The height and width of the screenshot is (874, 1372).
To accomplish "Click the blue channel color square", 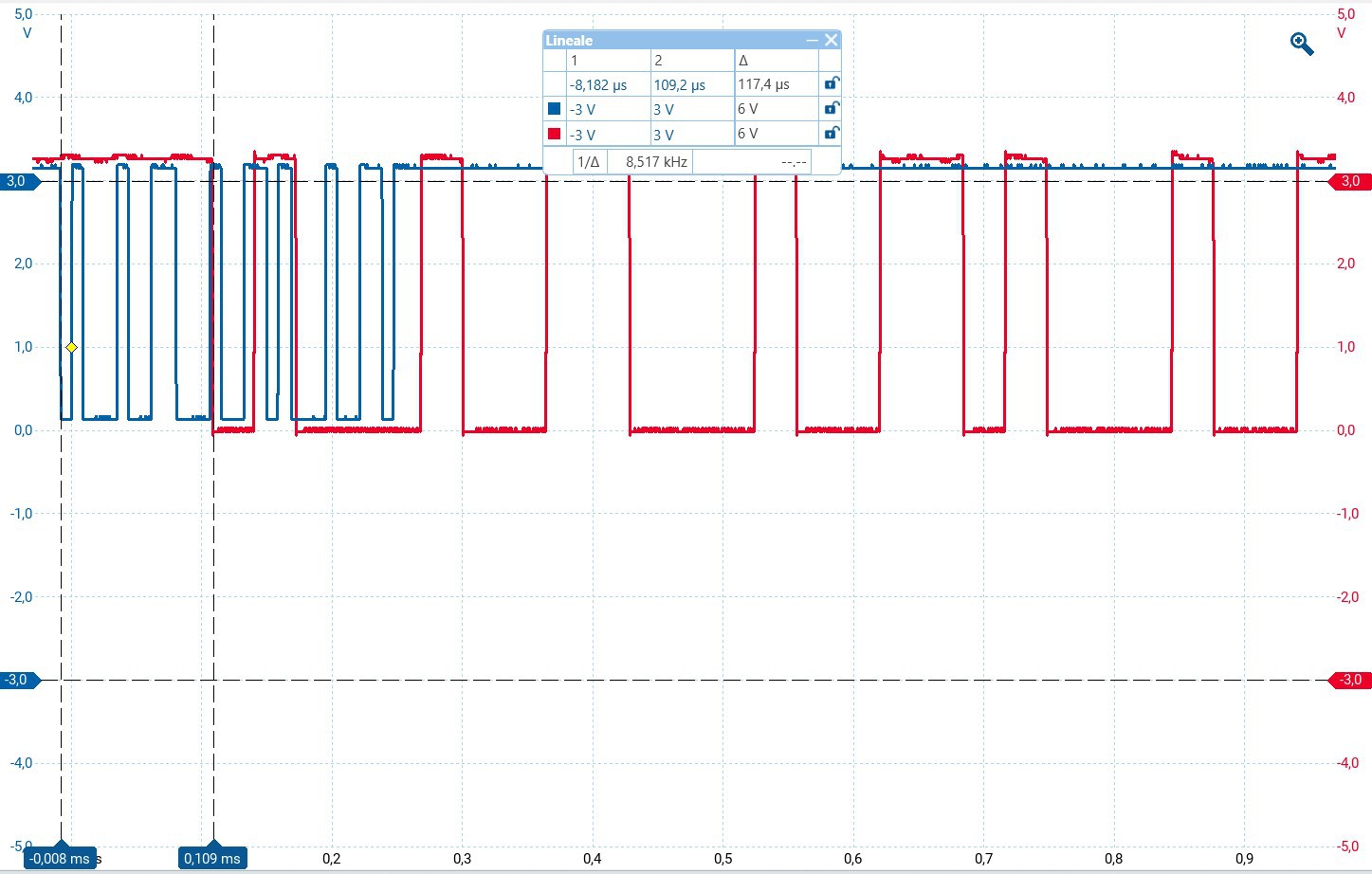I will click(555, 109).
